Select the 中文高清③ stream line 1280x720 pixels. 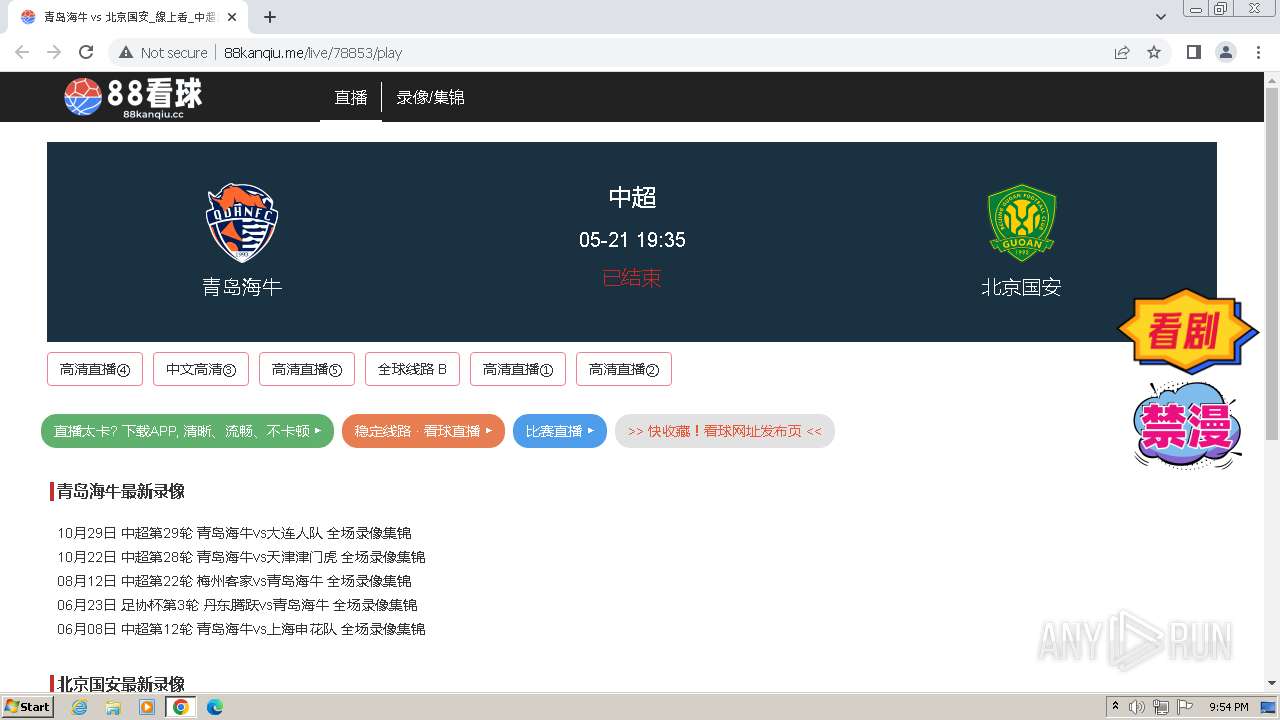tap(201, 369)
